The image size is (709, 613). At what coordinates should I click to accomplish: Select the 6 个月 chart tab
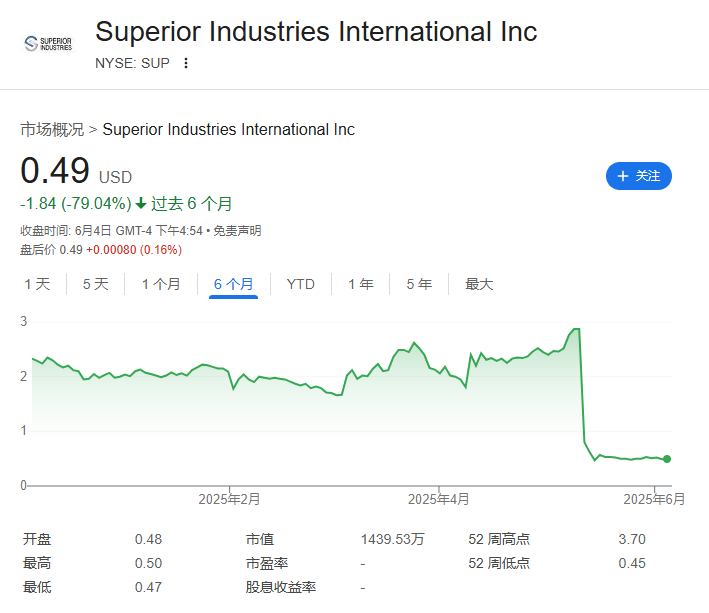(233, 284)
